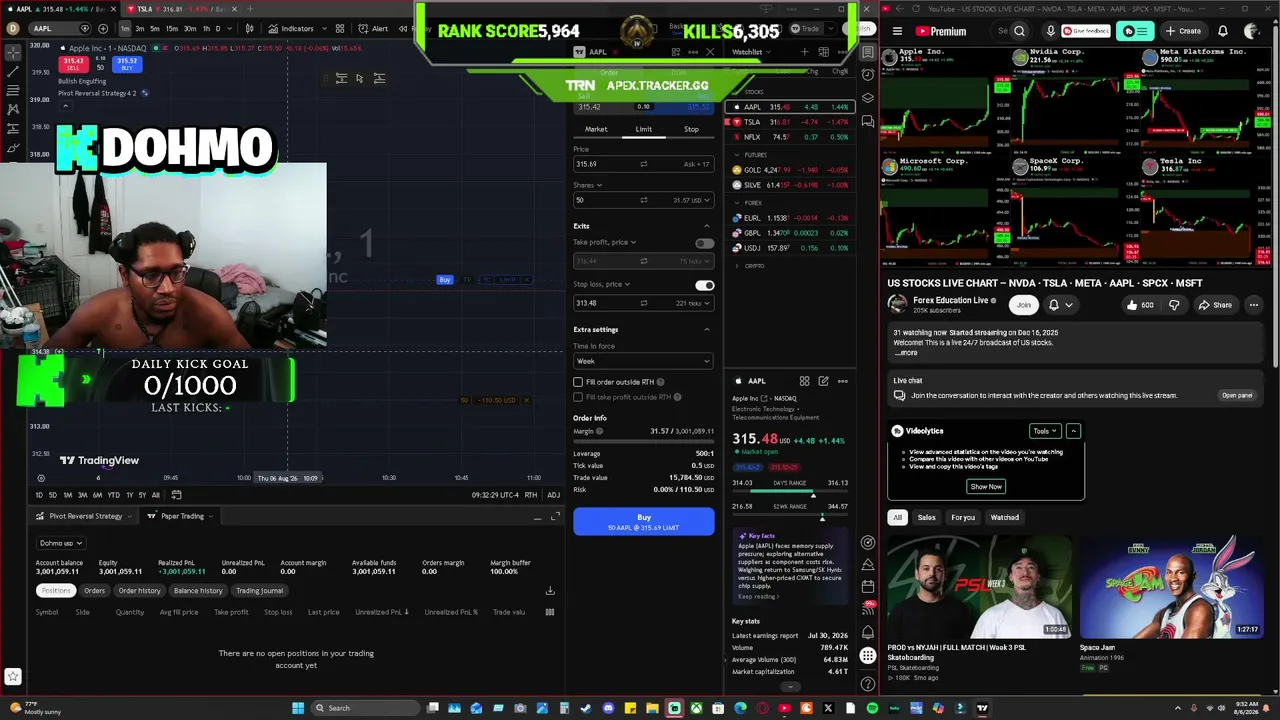The width and height of the screenshot is (1280, 720).
Task: Select the trend line drawing tool
Action: point(13,72)
